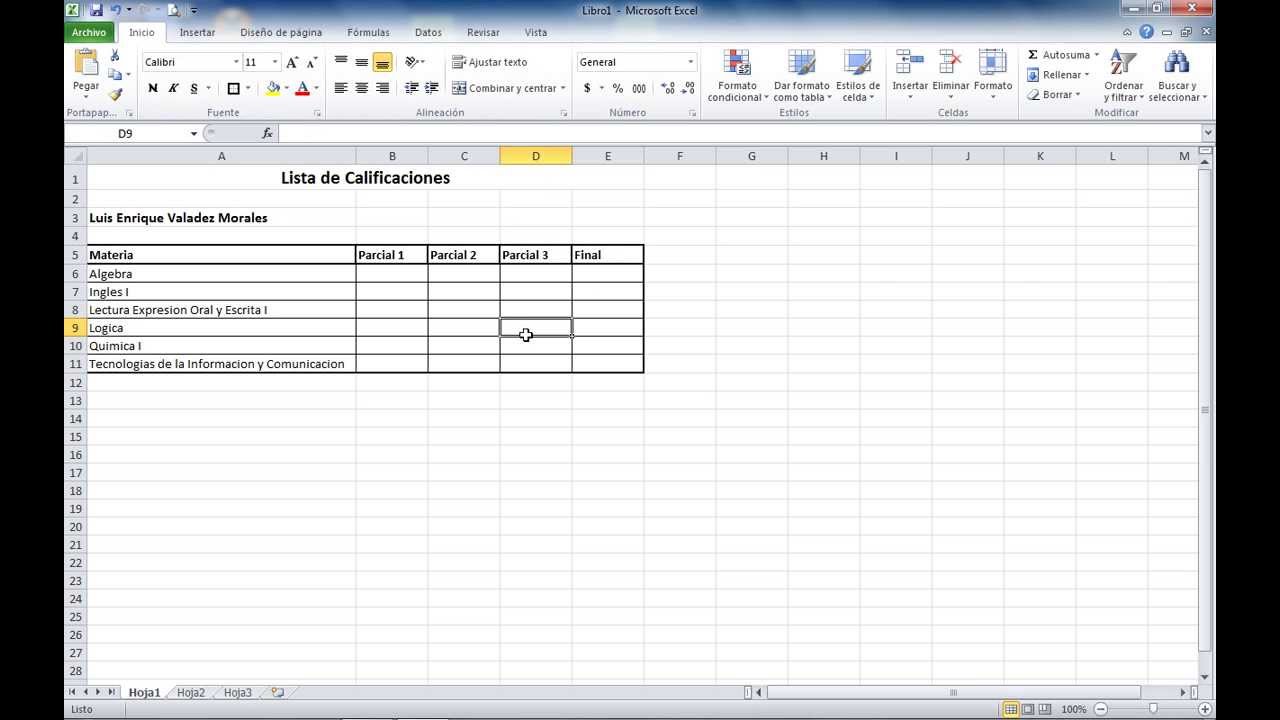
Task: Open the Calibri font name dropdown
Action: pos(236,62)
